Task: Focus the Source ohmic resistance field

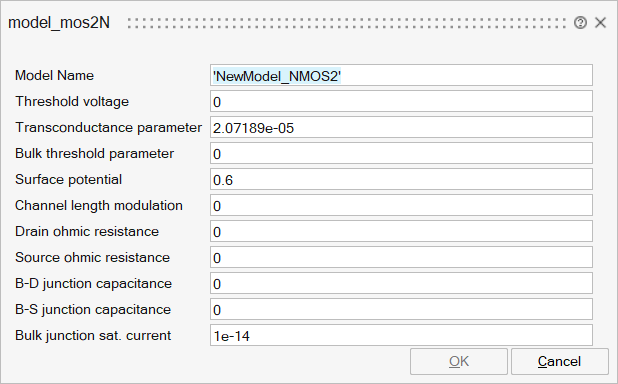Action: (x=401, y=257)
